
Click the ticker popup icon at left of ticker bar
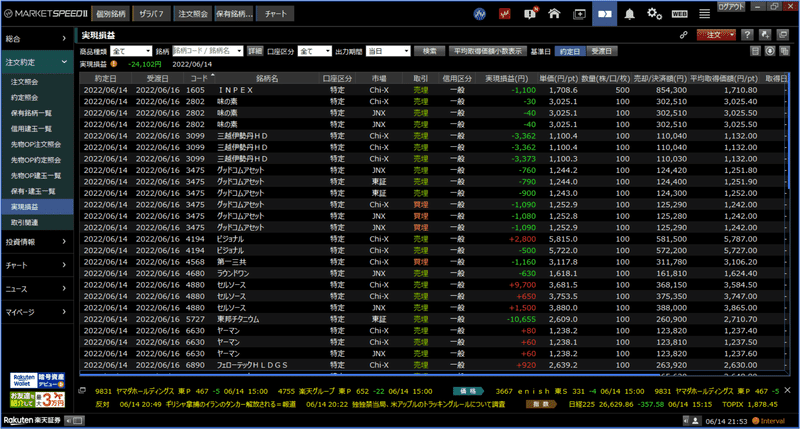point(82,391)
